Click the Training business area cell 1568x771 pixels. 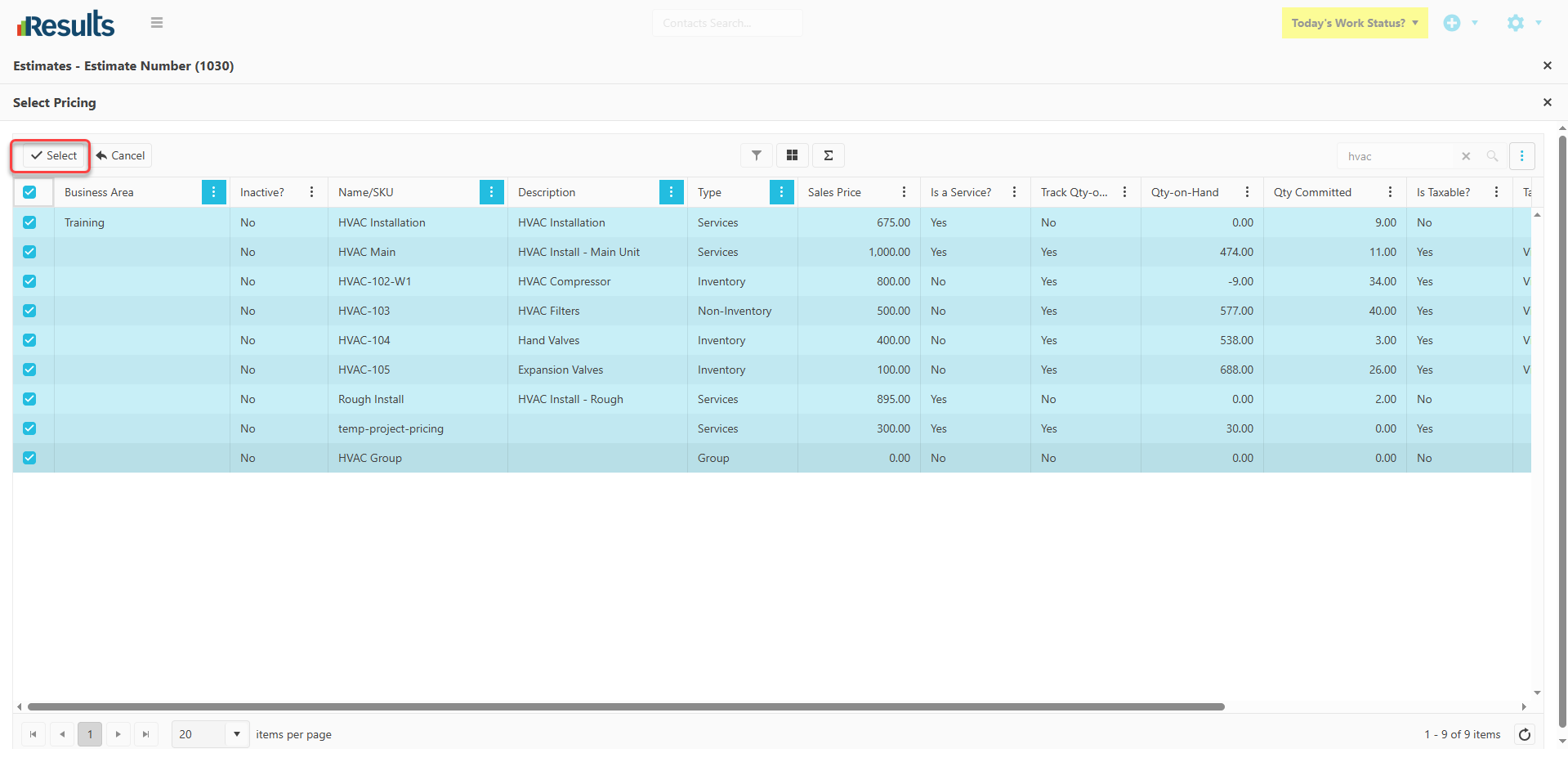142,222
